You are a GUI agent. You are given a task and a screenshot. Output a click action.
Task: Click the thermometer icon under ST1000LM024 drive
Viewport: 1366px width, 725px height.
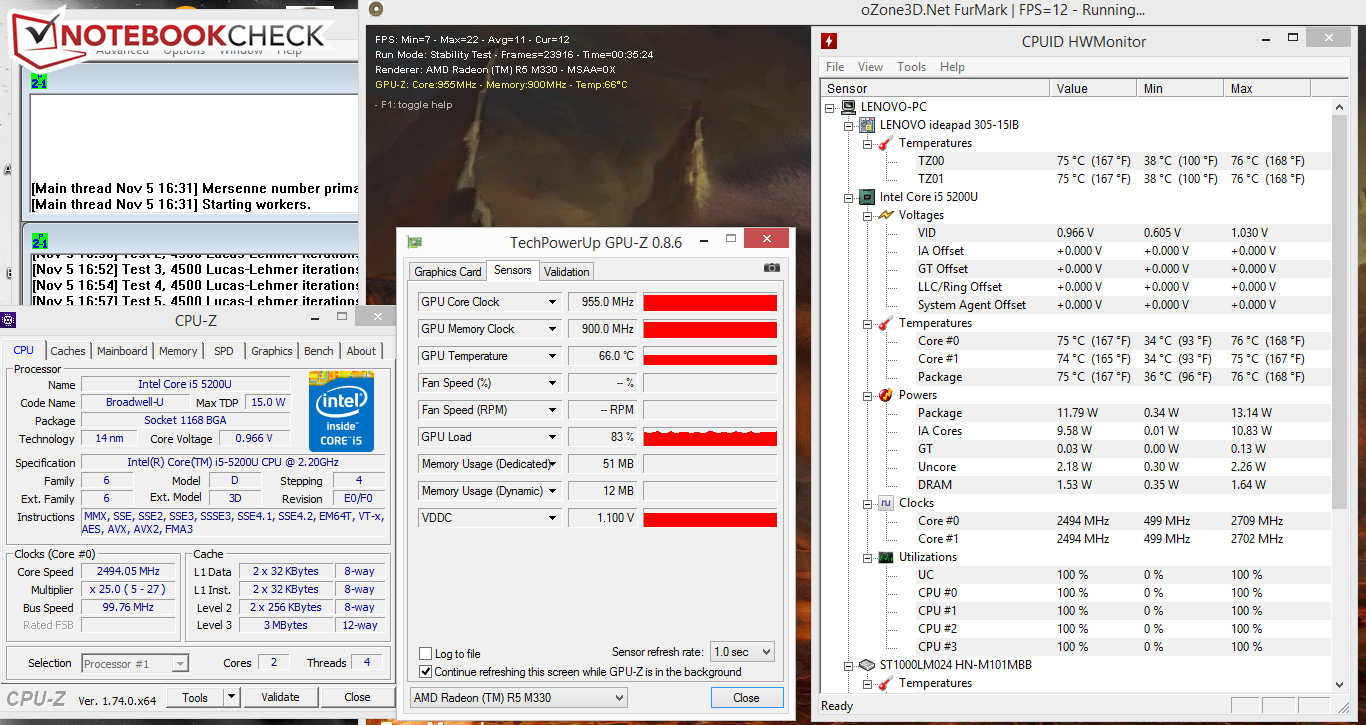886,683
